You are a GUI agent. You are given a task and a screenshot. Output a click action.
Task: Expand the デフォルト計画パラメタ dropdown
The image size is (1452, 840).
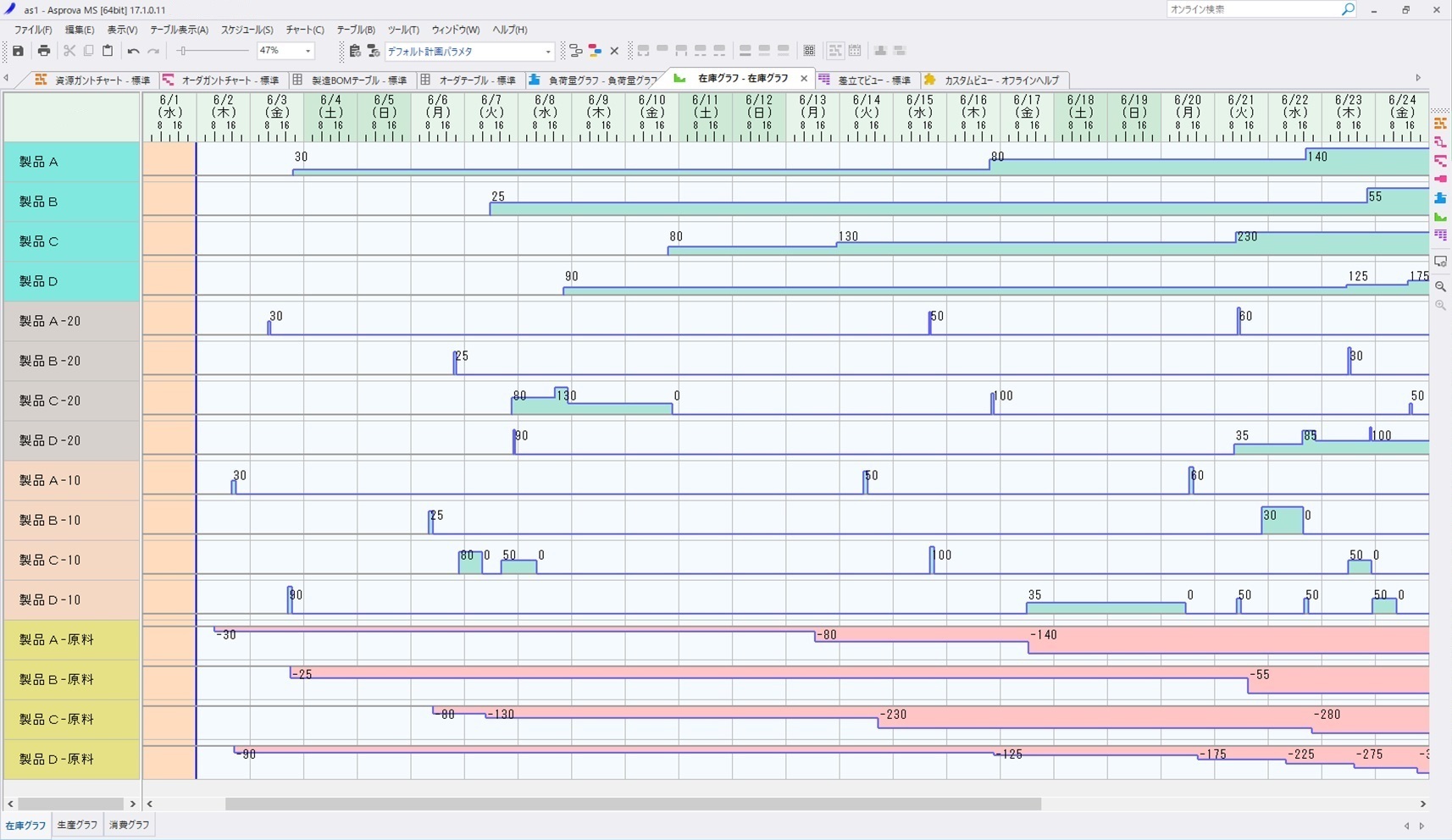[547, 52]
